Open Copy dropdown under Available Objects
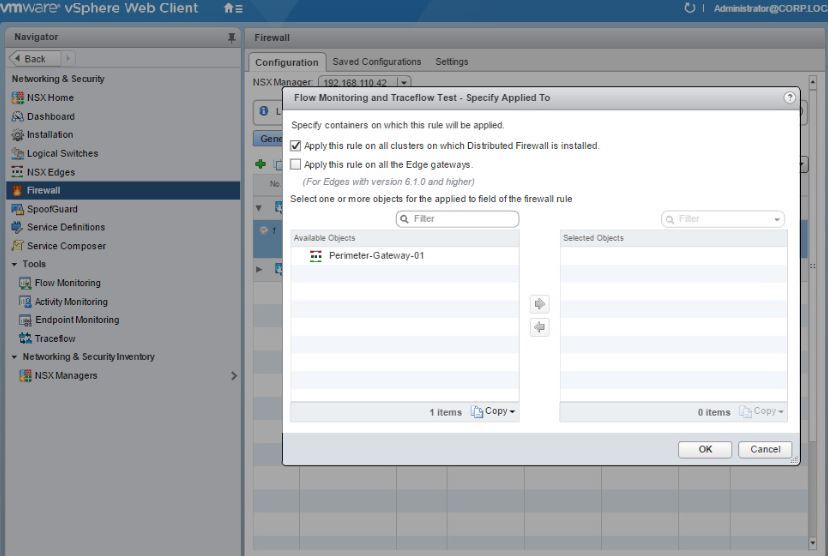This screenshot has width=828, height=556. [x=493, y=412]
